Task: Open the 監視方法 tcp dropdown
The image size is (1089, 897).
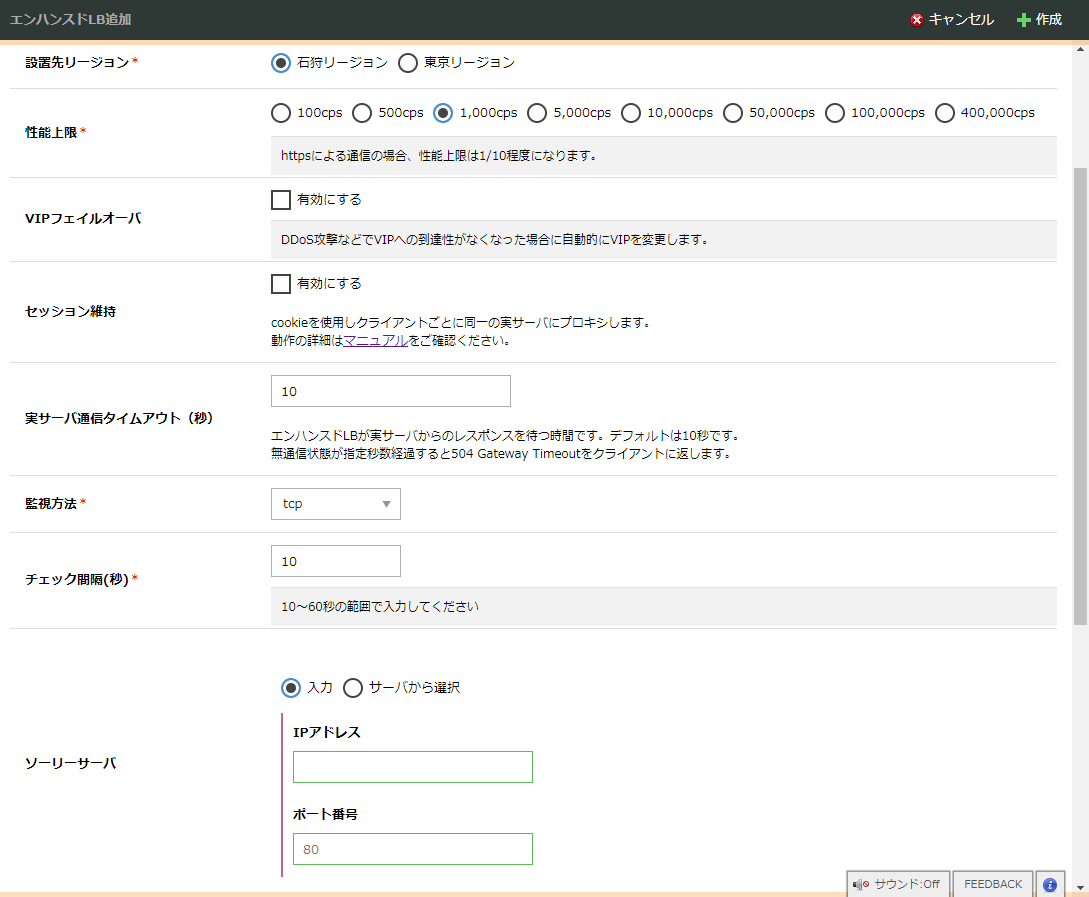Action: tap(335, 504)
